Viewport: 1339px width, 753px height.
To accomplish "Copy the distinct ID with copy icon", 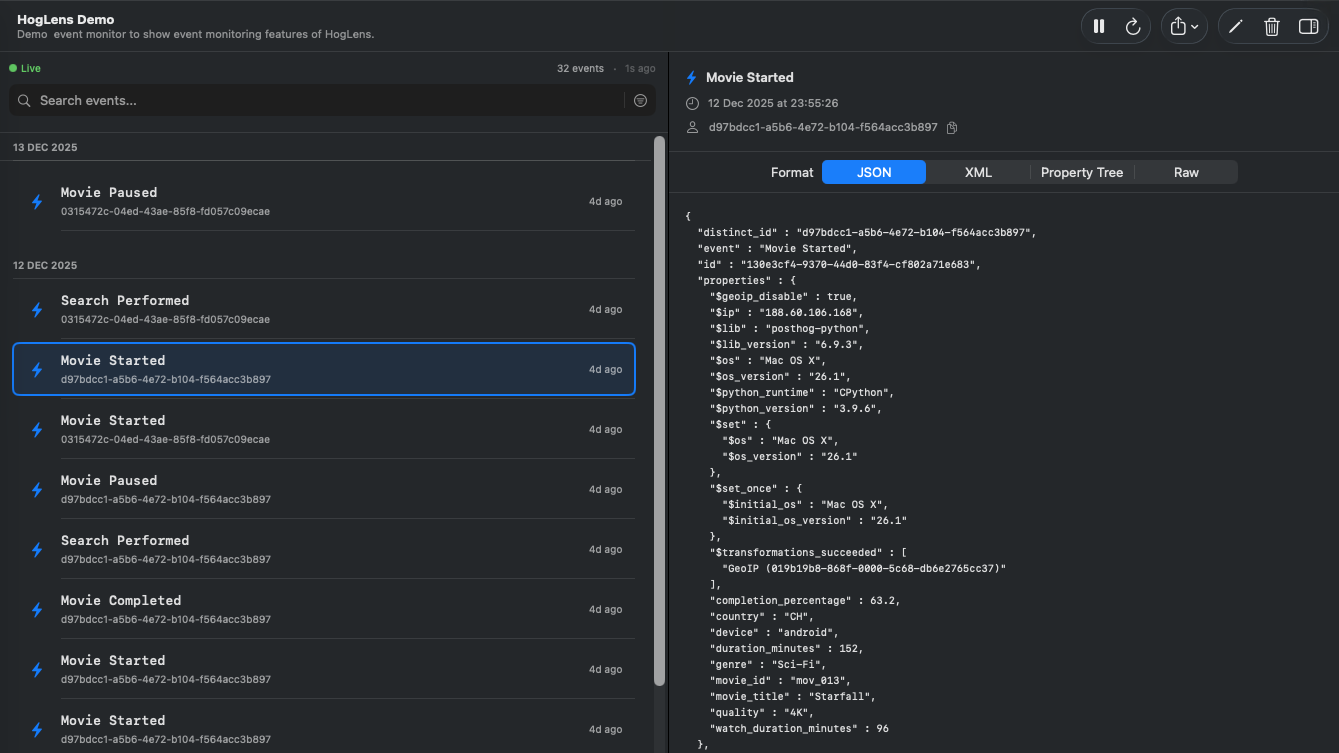I will tap(952, 128).
